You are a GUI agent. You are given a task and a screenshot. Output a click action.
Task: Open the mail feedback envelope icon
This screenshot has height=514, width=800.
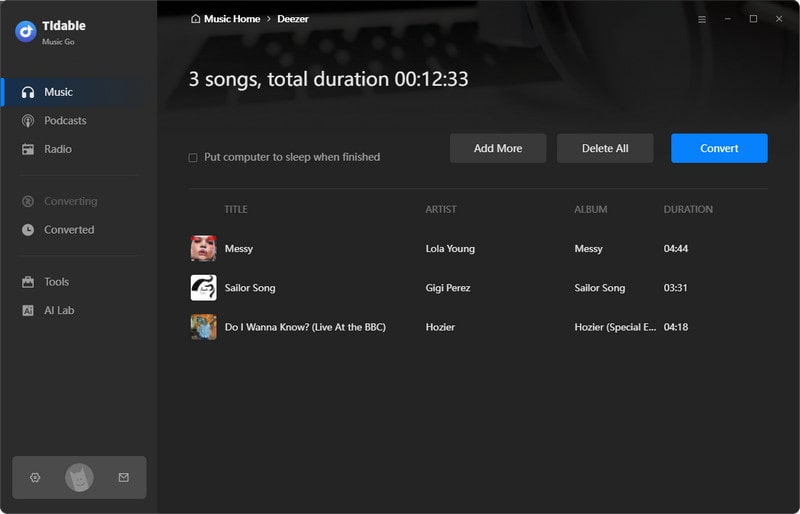coord(123,478)
